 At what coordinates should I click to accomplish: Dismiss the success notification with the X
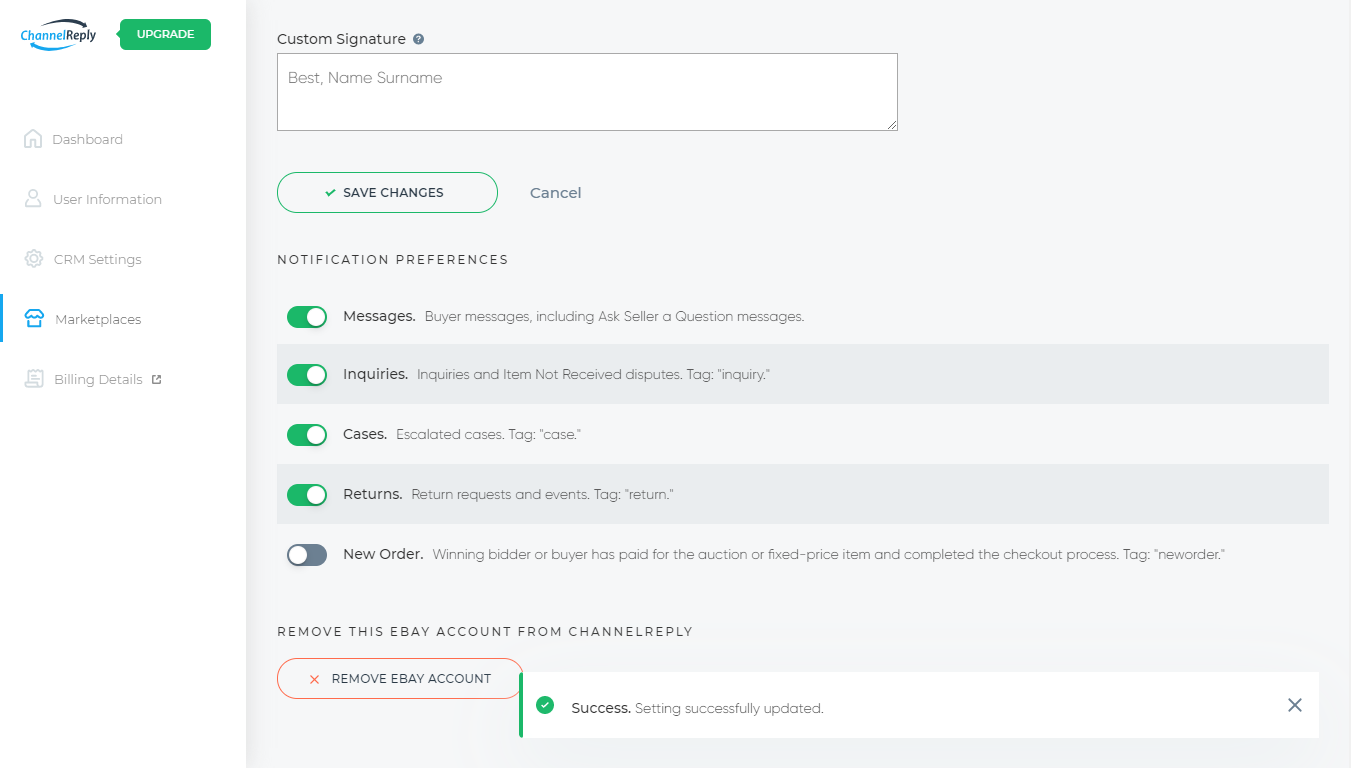[1295, 705]
